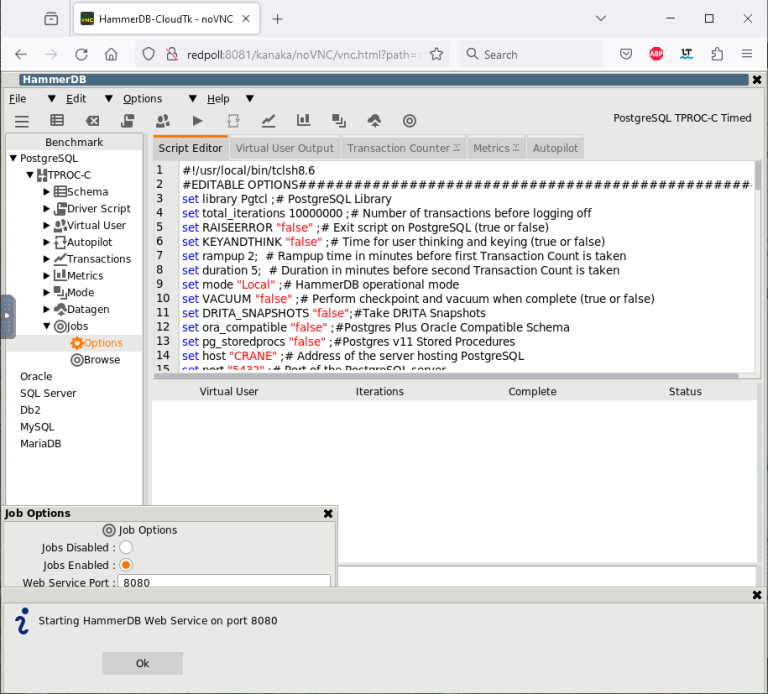This screenshot has height=694, width=768.
Task: Open the Options menu
Action: tap(142, 99)
